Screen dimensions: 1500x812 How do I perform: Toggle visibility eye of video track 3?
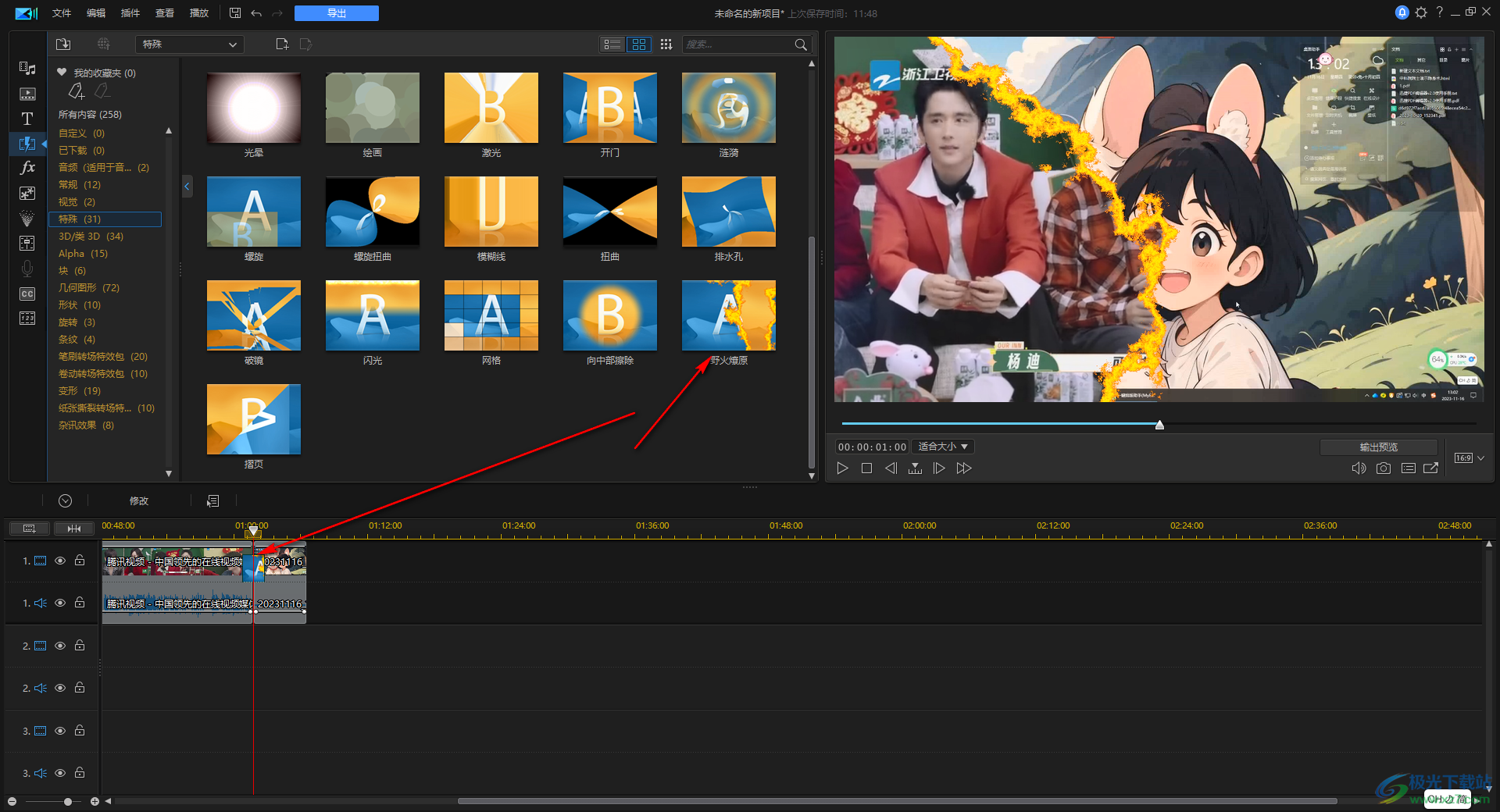pyautogui.click(x=60, y=731)
